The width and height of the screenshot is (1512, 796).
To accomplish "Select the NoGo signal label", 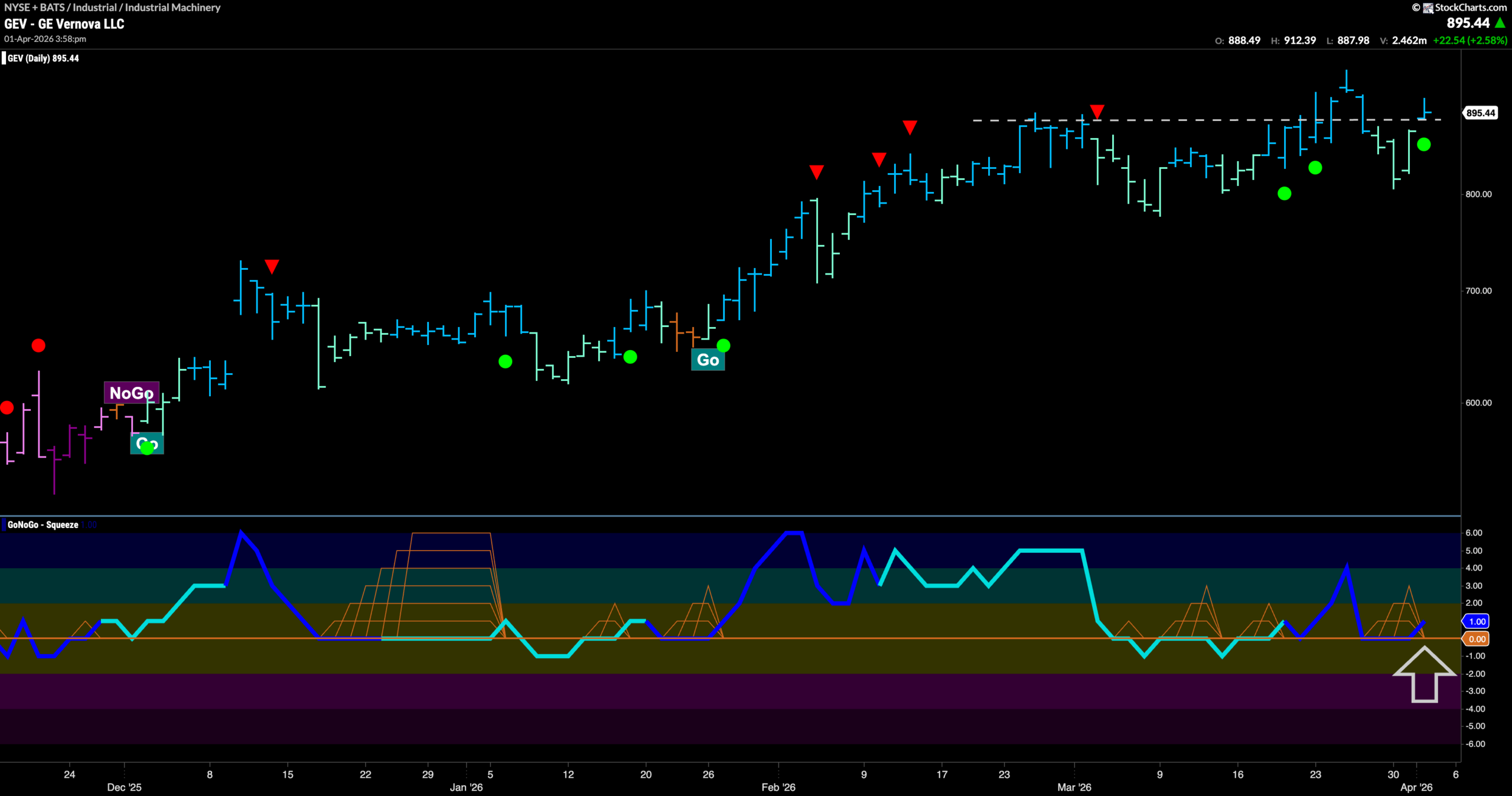I will [132, 393].
